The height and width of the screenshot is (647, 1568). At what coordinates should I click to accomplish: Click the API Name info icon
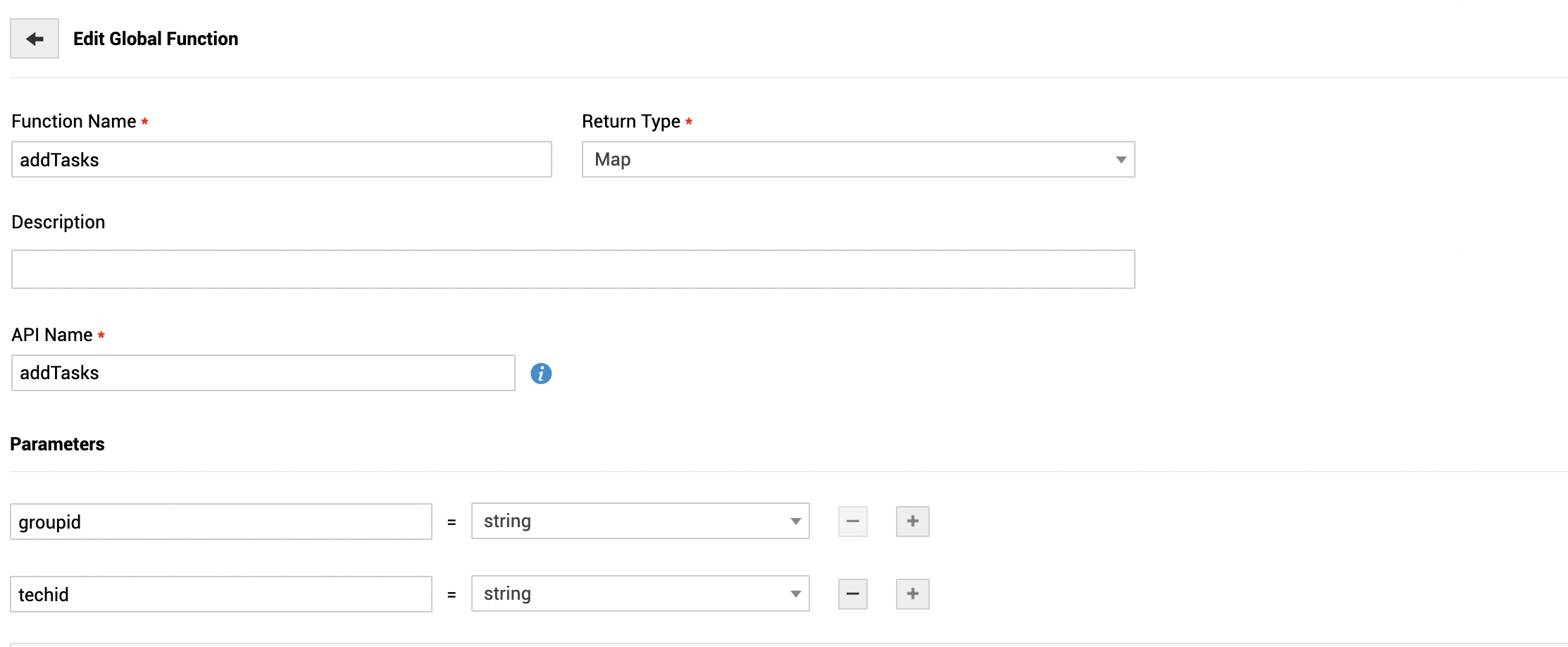click(541, 374)
